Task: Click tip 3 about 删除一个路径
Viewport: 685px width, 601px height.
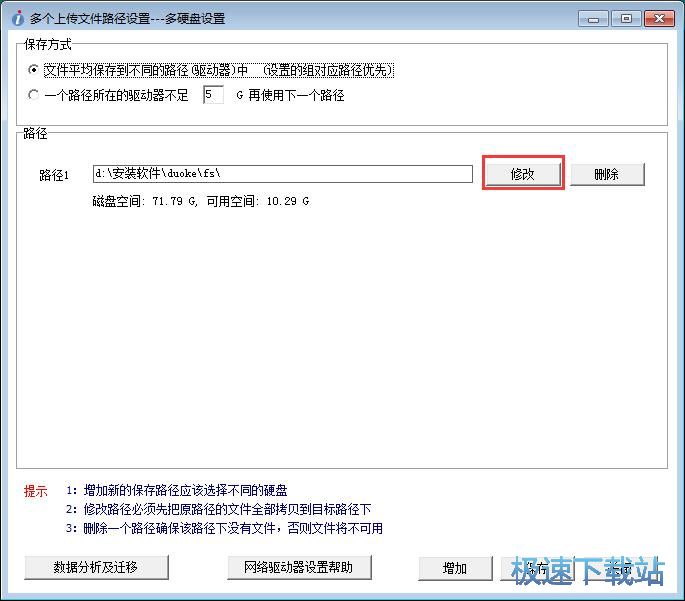Action: coord(224,528)
